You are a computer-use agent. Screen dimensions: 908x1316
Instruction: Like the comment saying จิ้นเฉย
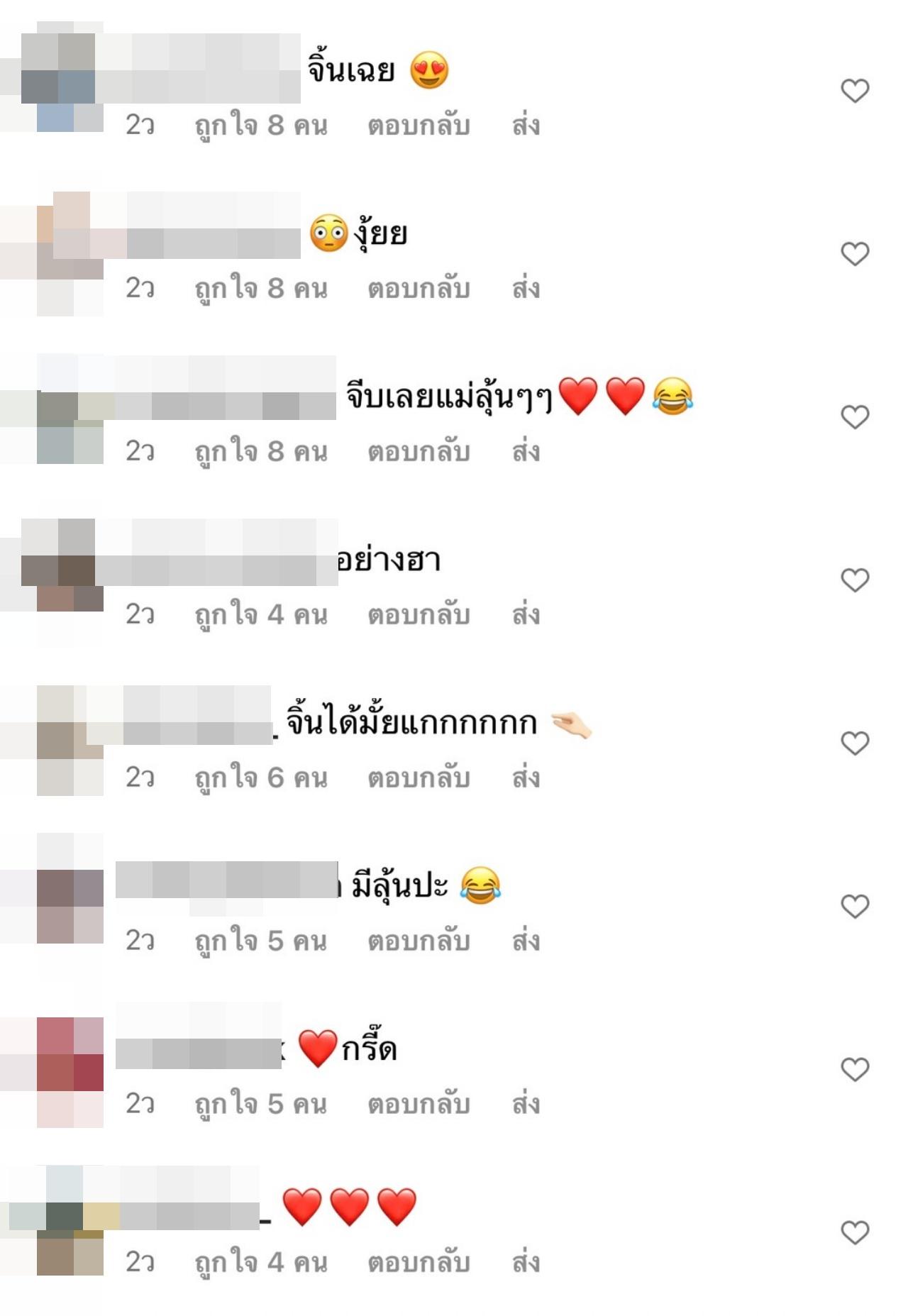[x=855, y=91]
